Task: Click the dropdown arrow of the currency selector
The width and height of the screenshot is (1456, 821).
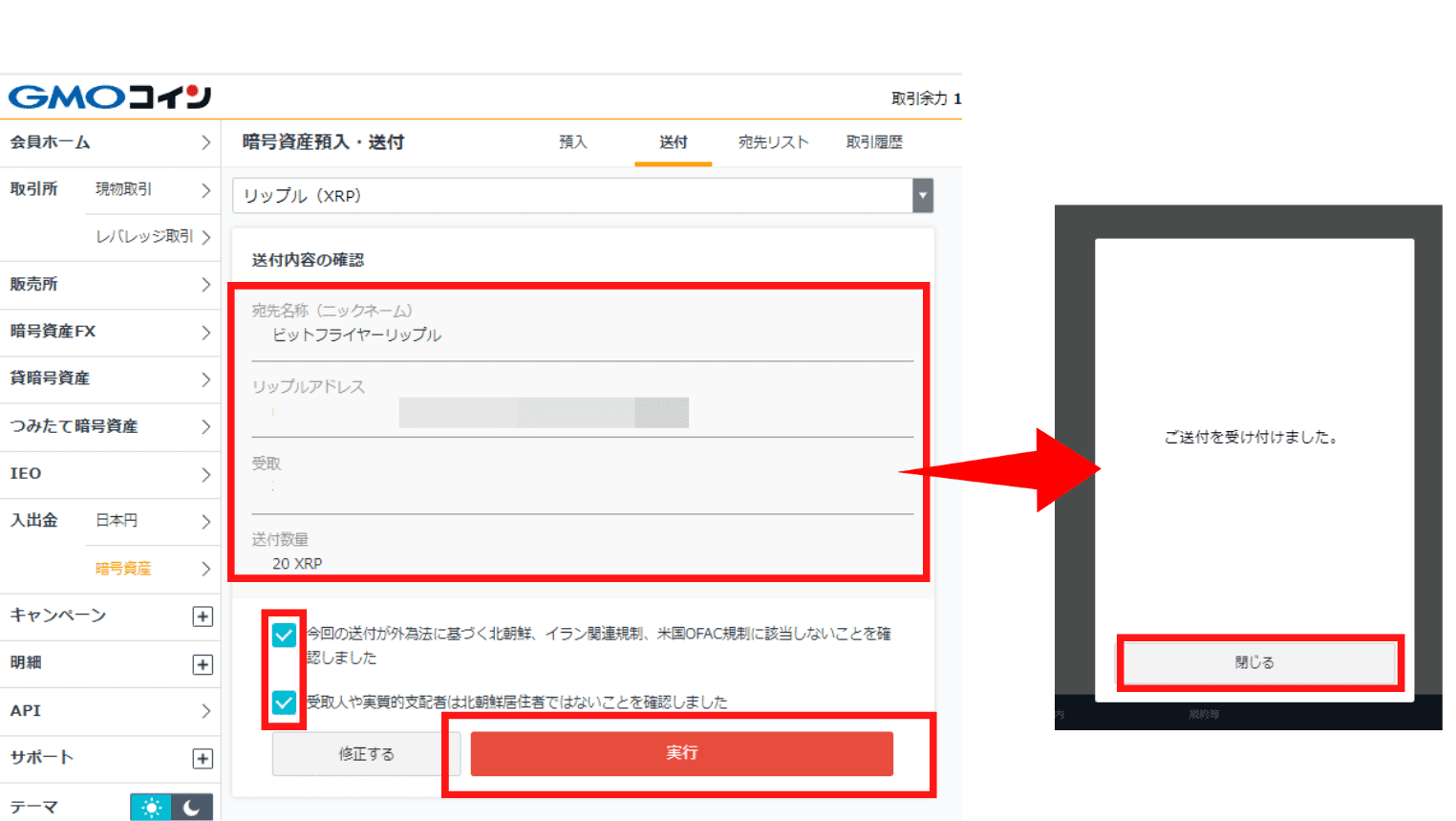Action: coord(923,196)
